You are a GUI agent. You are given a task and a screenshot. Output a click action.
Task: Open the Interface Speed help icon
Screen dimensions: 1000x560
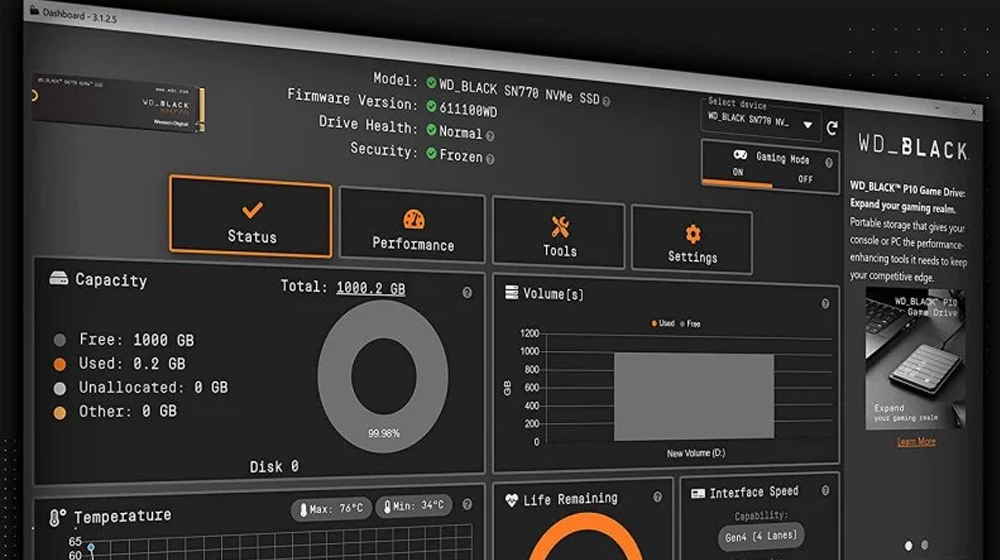(x=825, y=490)
